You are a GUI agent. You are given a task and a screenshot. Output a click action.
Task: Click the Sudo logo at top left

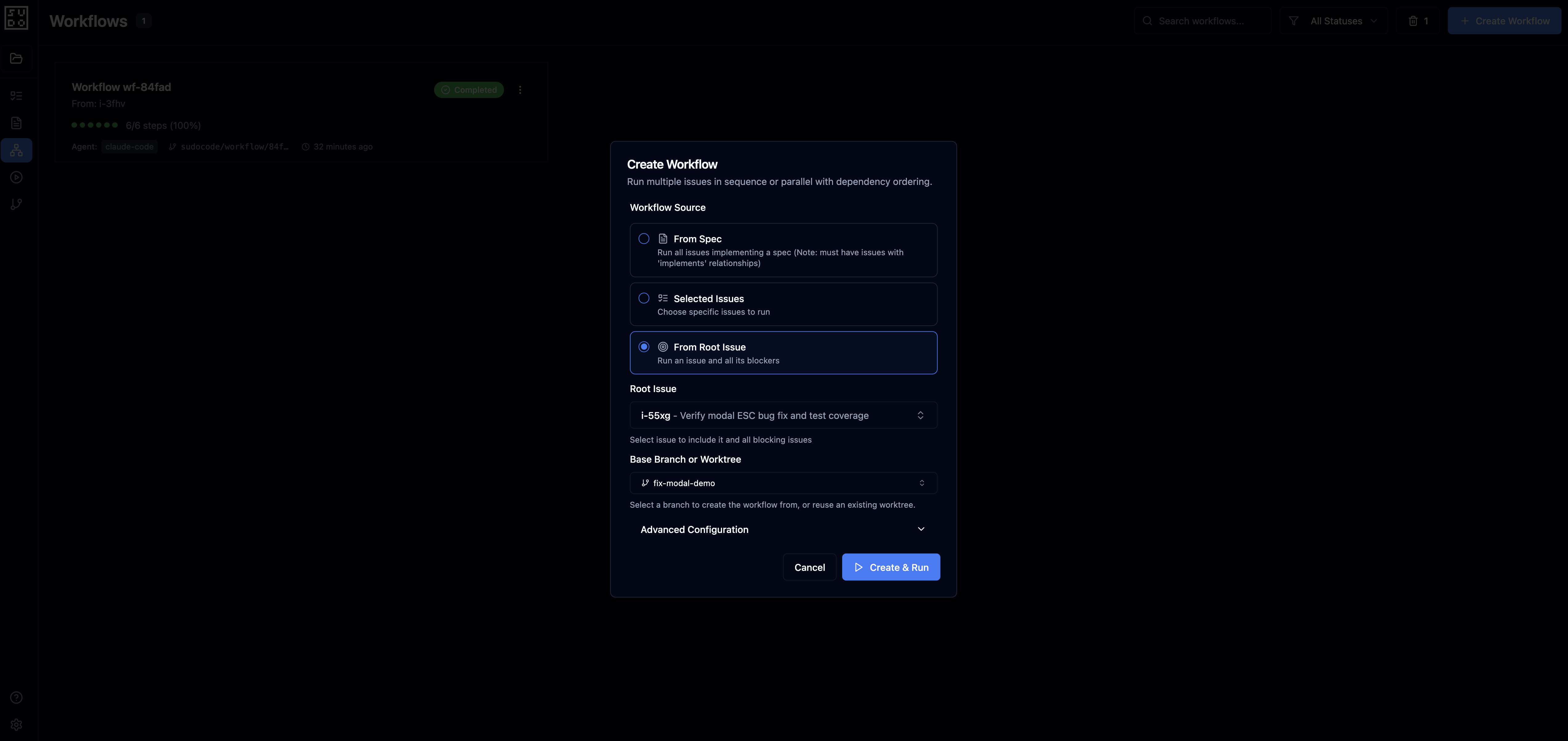[x=16, y=18]
